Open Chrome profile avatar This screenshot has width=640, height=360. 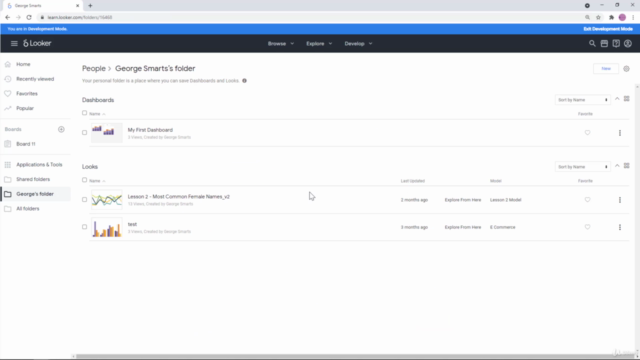622,18
